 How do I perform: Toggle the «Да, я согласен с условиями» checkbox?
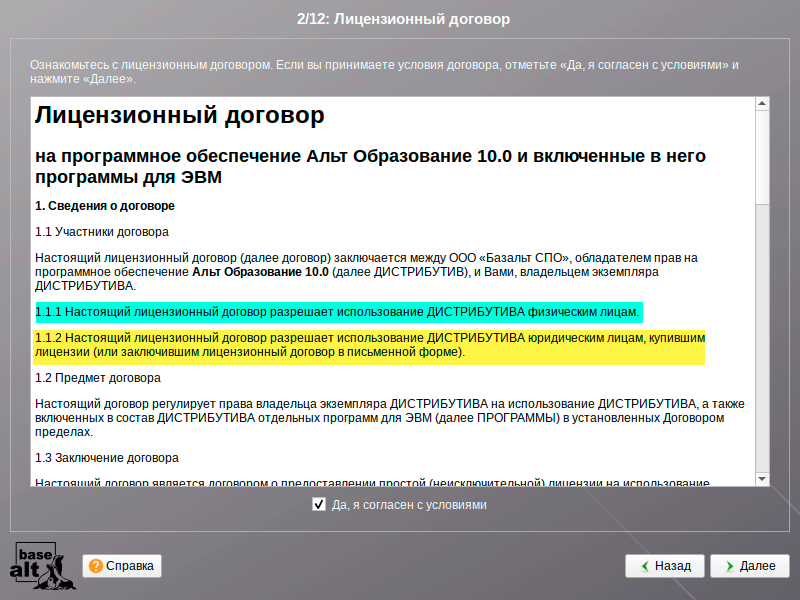pyautogui.click(x=319, y=505)
